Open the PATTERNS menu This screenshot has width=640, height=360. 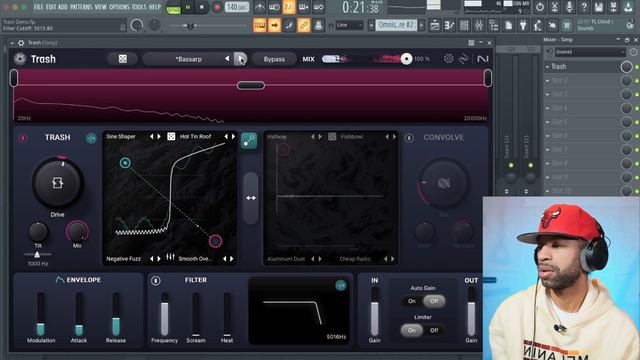(81, 7)
